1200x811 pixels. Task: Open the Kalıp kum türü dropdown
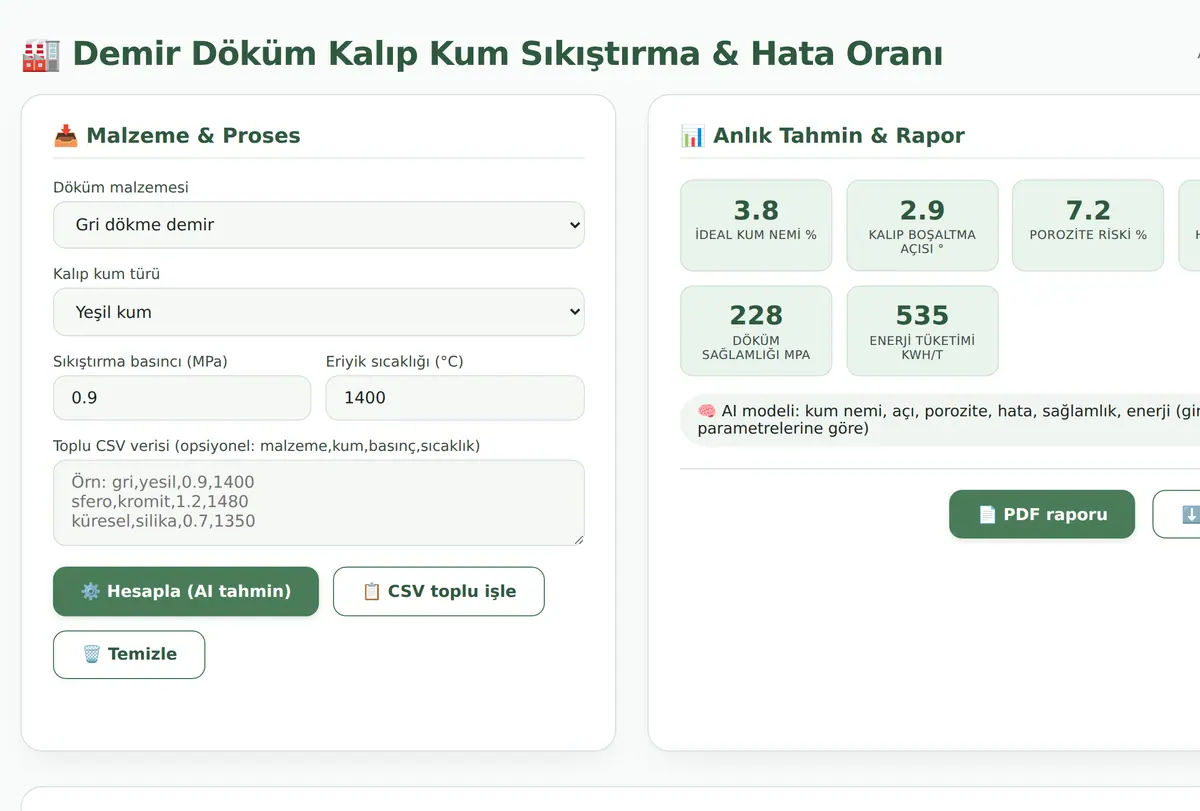click(x=318, y=312)
